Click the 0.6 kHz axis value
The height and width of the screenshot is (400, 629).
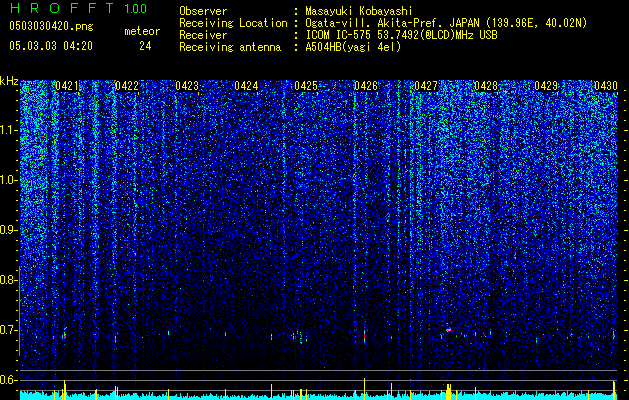pyautogui.click(x=8, y=380)
